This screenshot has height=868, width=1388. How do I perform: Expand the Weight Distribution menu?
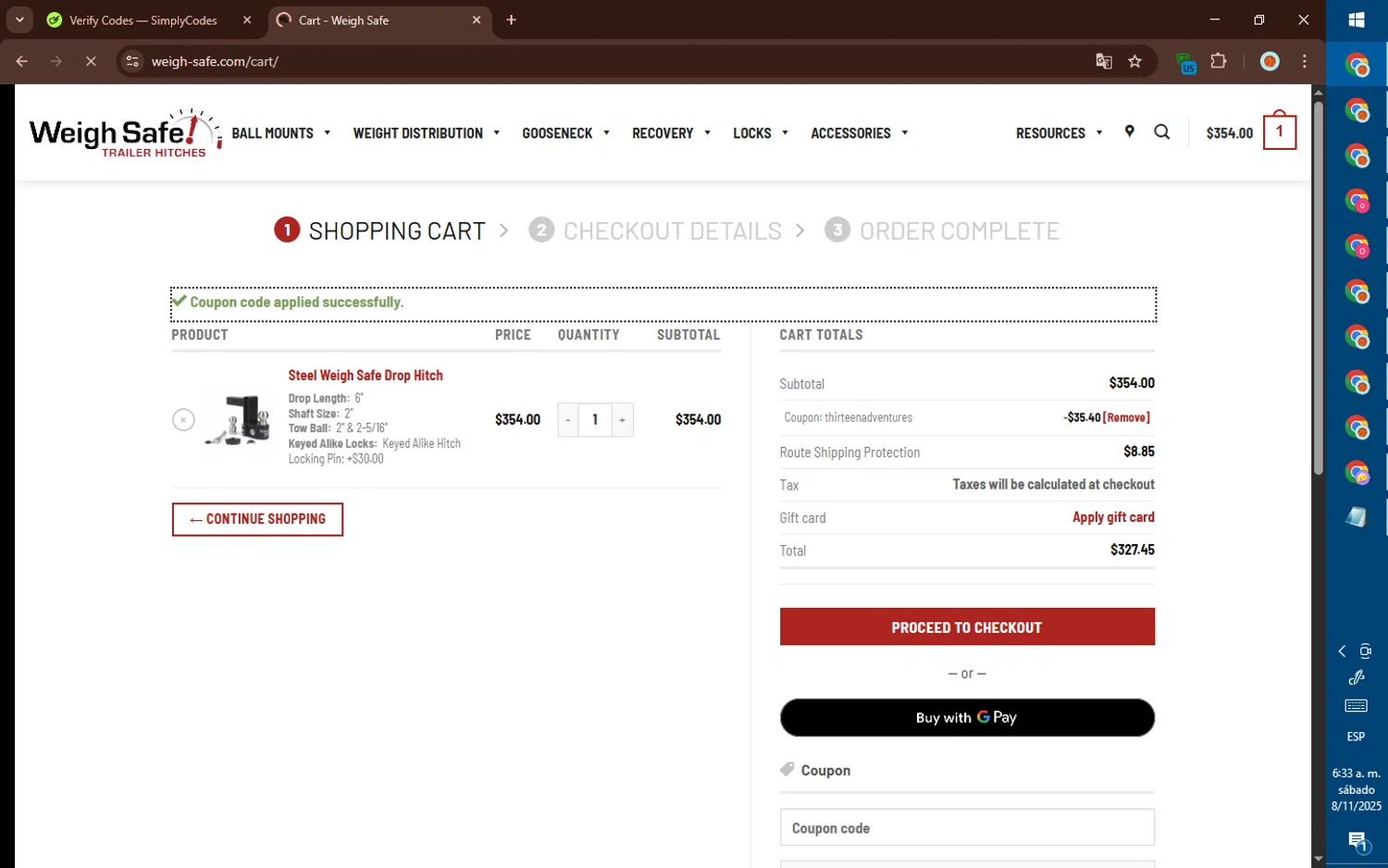pyautogui.click(x=427, y=133)
